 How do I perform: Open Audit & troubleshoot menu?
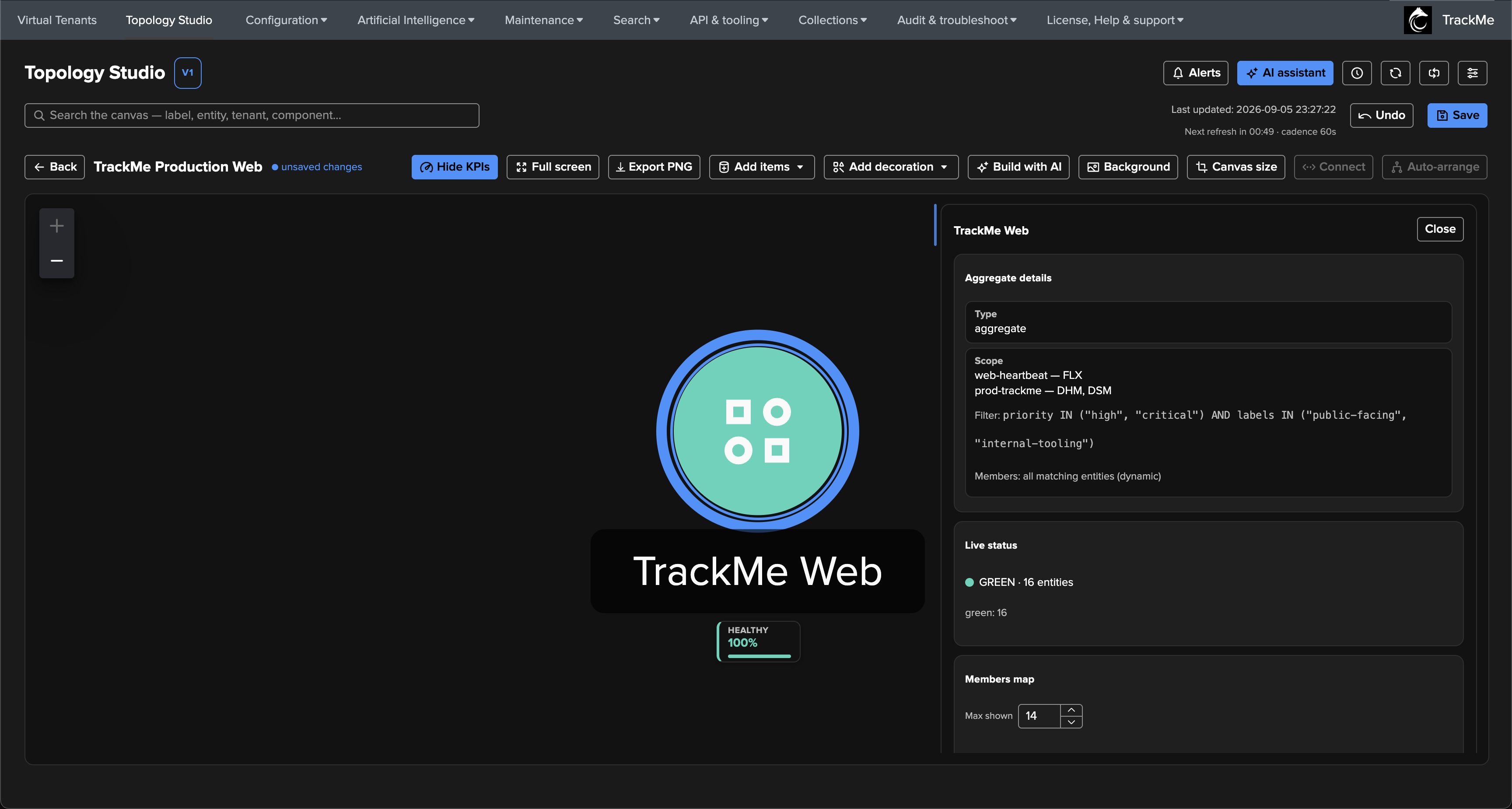[957, 20]
